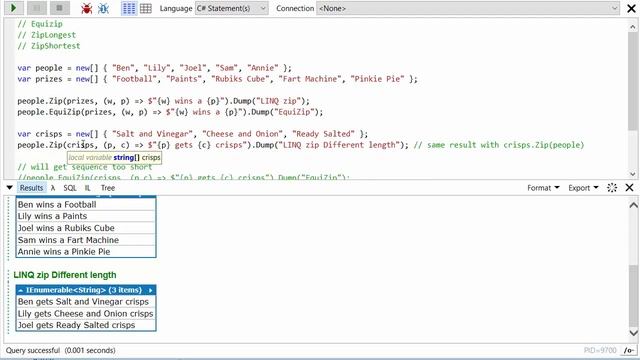
Task: Select the 'Ben wins a Football' row
Action: coord(86,204)
